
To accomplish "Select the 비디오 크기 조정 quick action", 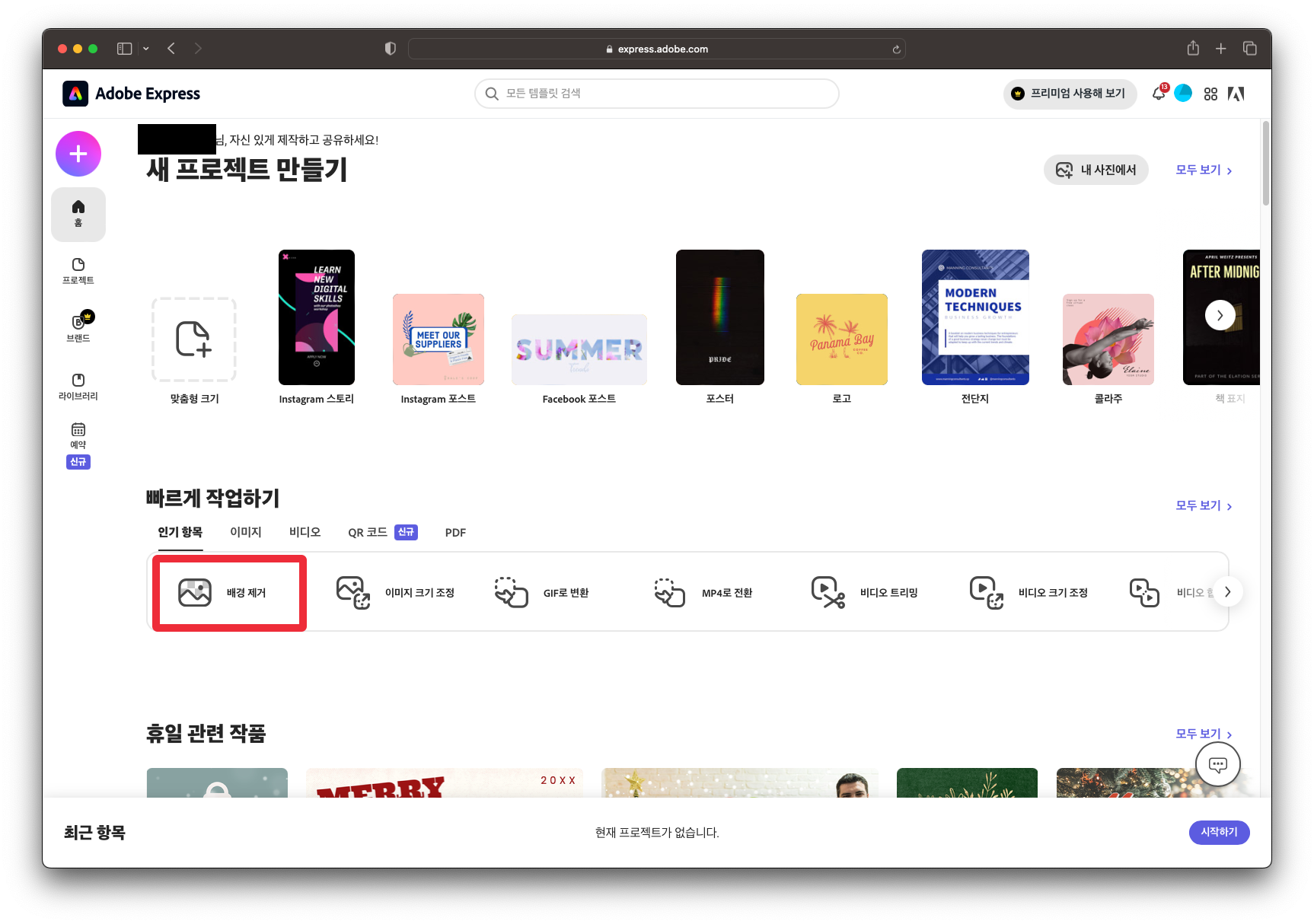I will point(1029,593).
